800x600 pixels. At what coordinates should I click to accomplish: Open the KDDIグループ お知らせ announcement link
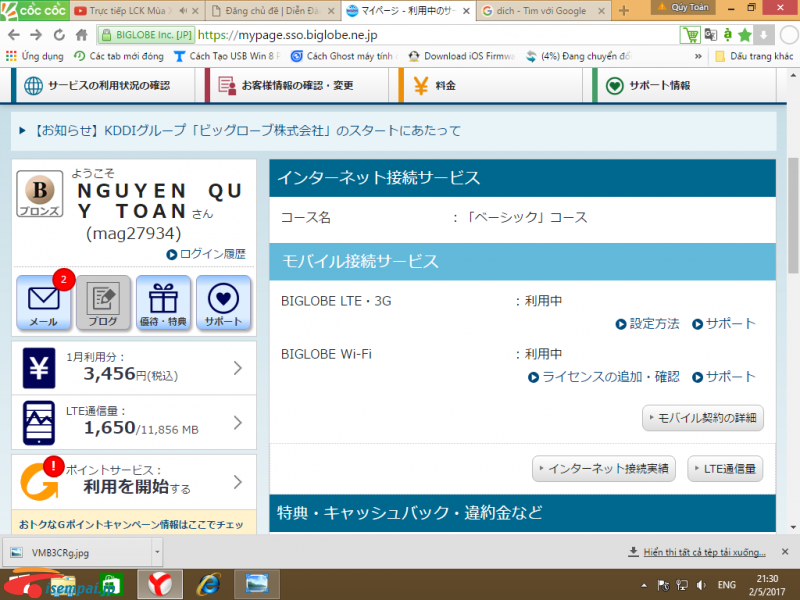coord(246,131)
